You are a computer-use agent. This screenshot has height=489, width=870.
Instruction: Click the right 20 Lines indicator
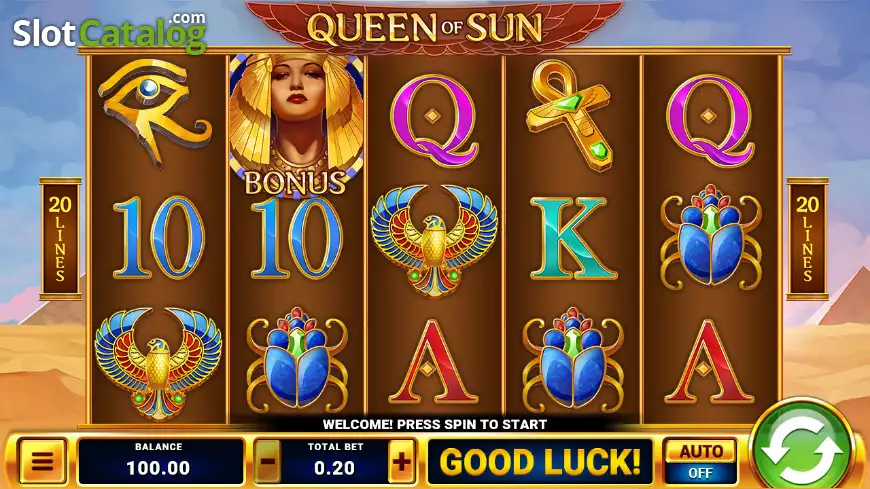(x=807, y=239)
